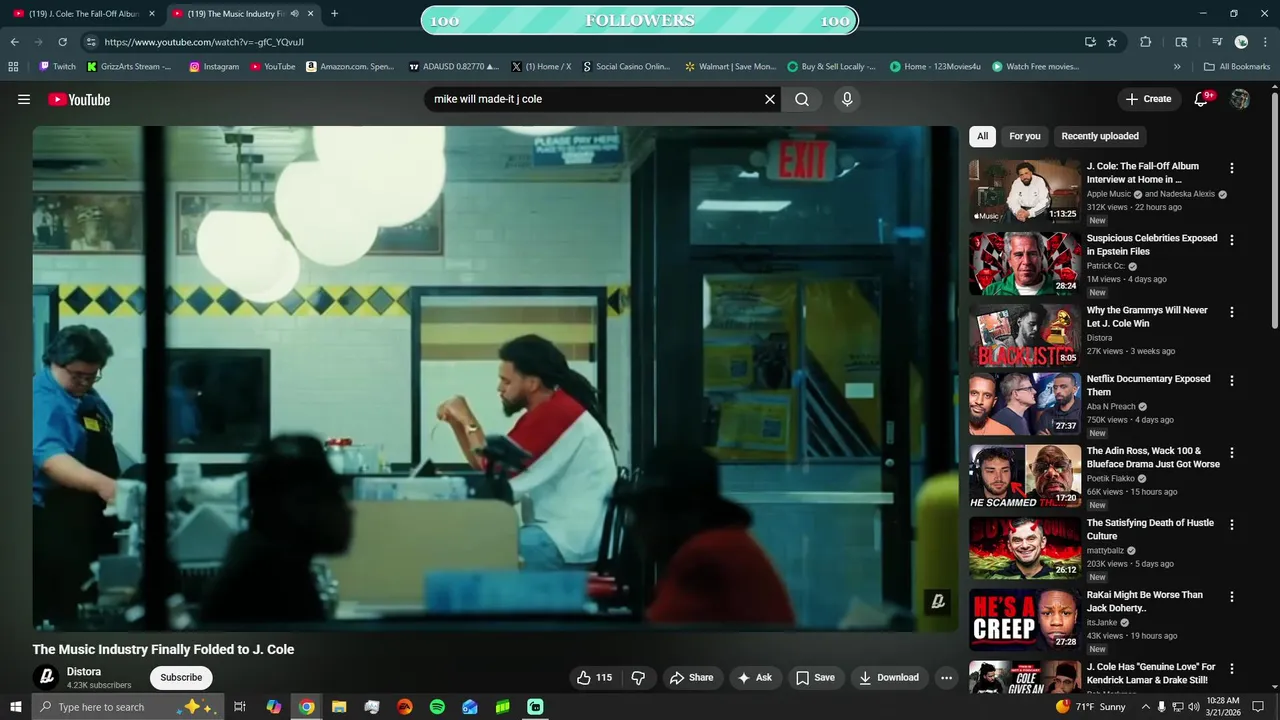This screenshot has height=720, width=1280.
Task: Open the EA app from the taskbar
Action: click(404, 707)
